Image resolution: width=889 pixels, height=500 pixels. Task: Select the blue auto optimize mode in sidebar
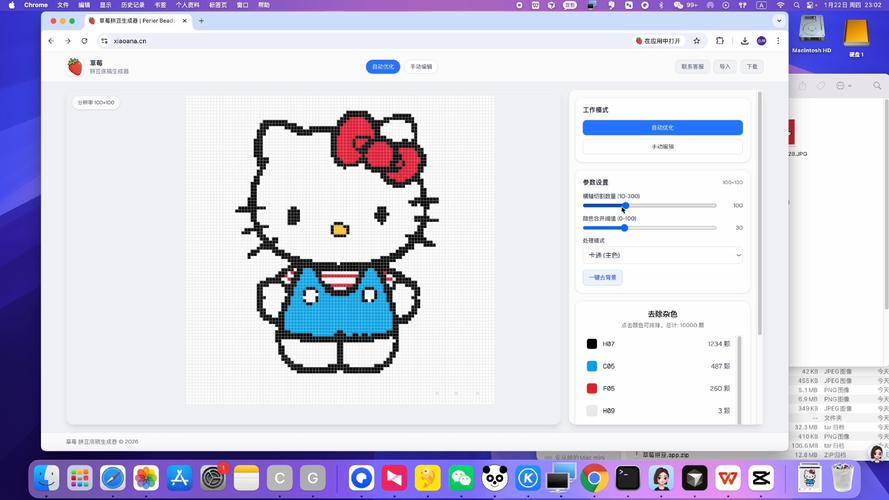662,128
